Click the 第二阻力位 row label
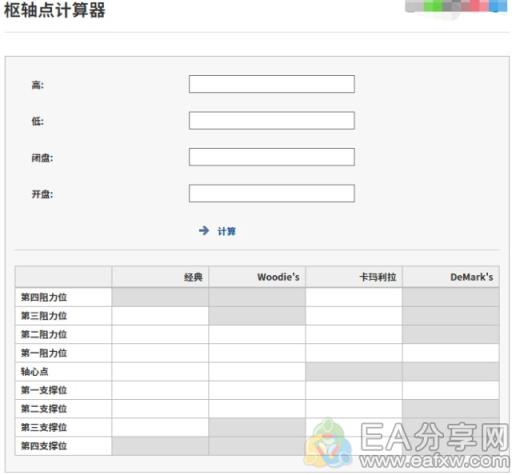 pyautogui.click(x=44, y=334)
